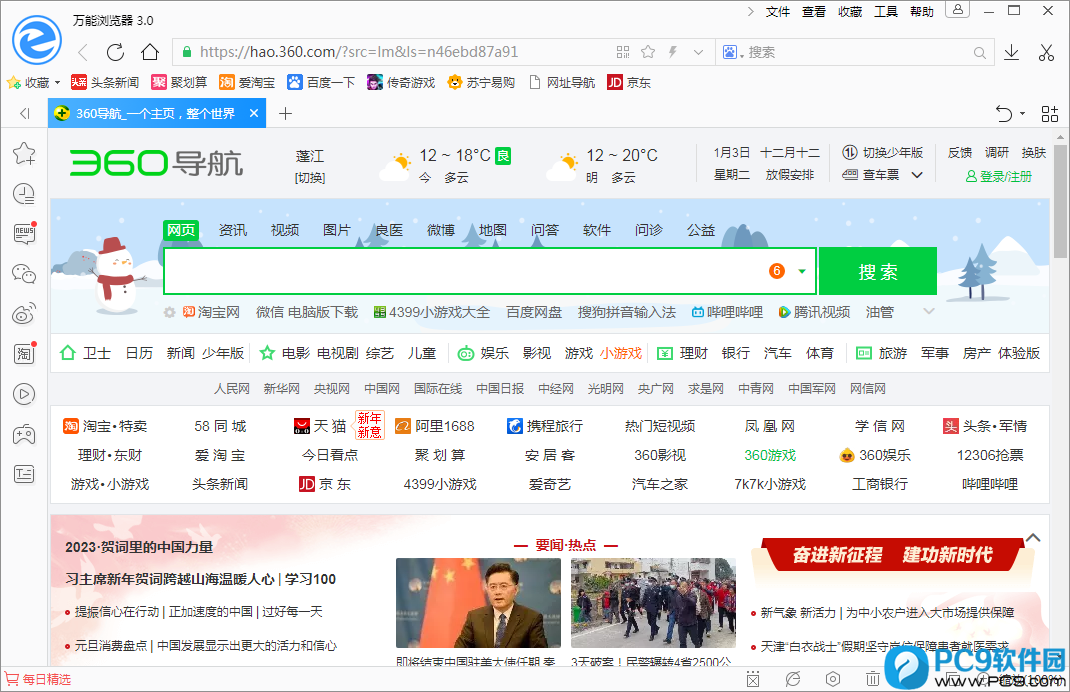Click the green 搜索 button
1070x692 pixels.
(x=878, y=272)
